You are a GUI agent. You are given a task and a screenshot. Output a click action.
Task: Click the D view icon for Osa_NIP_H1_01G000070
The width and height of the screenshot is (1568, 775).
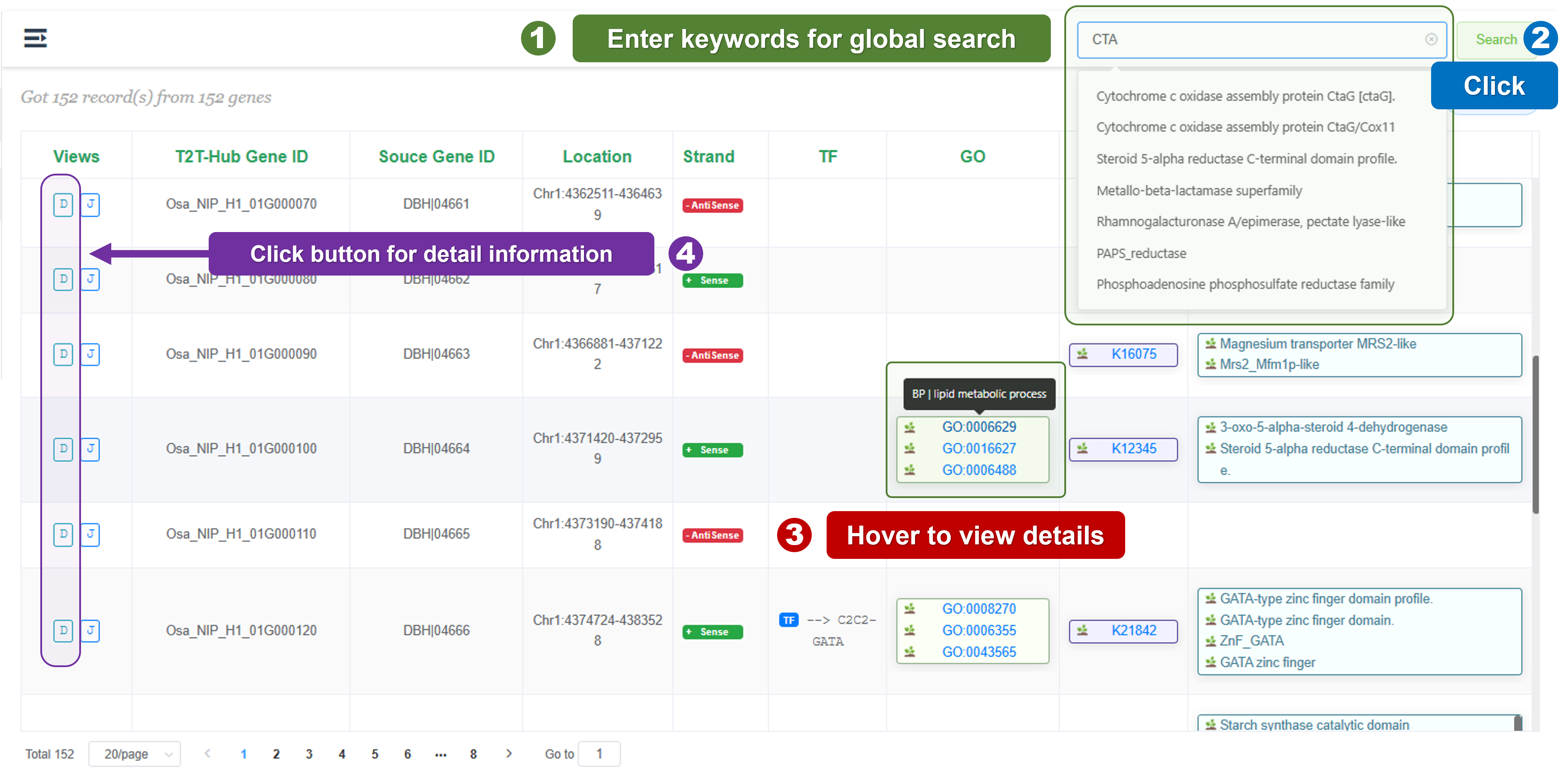point(63,204)
